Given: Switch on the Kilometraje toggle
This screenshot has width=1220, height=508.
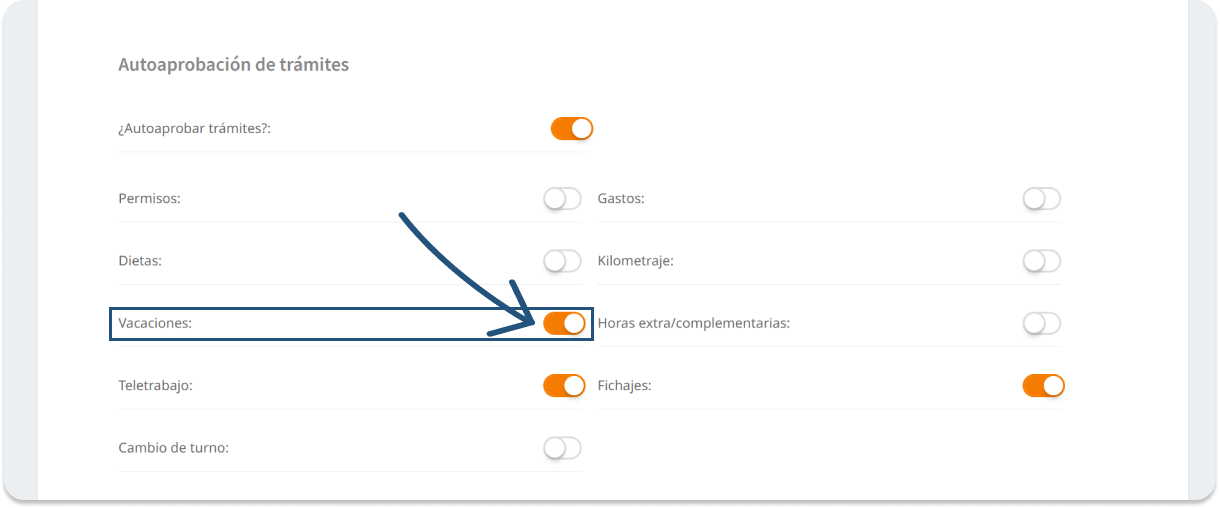Looking at the screenshot, I should 1041,261.
